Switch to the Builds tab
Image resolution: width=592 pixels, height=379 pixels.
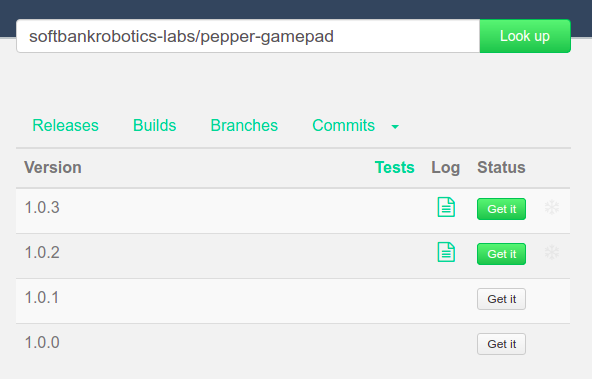pos(154,125)
